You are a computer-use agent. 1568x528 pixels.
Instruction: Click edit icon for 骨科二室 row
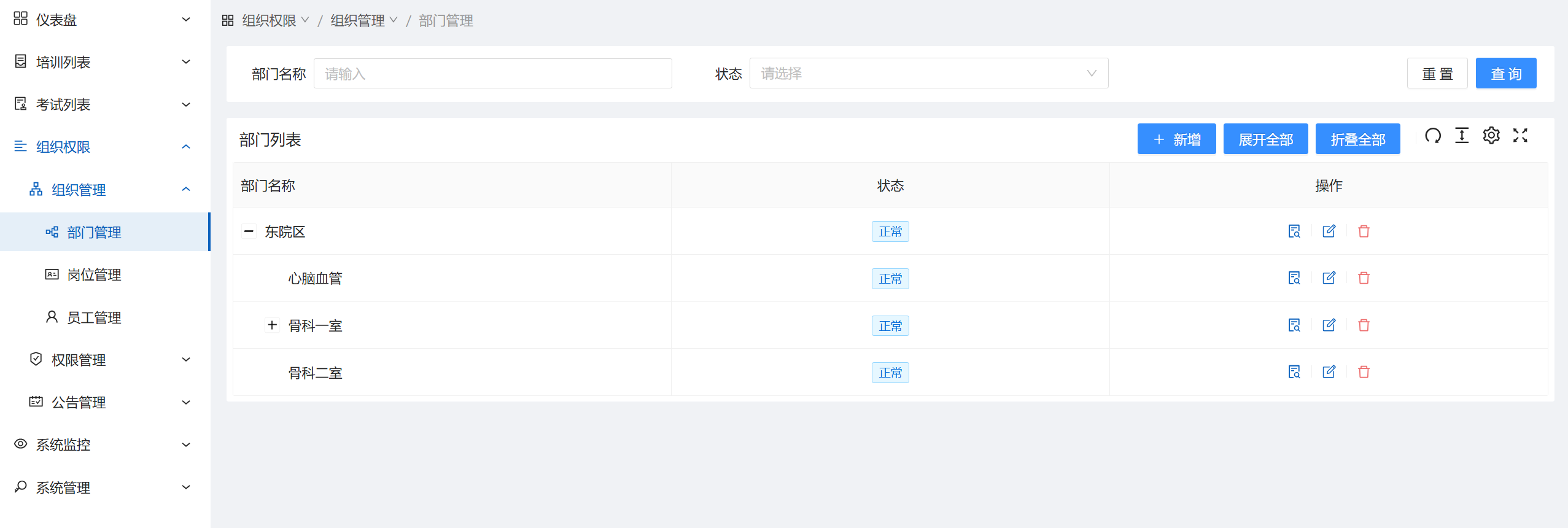(1329, 372)
